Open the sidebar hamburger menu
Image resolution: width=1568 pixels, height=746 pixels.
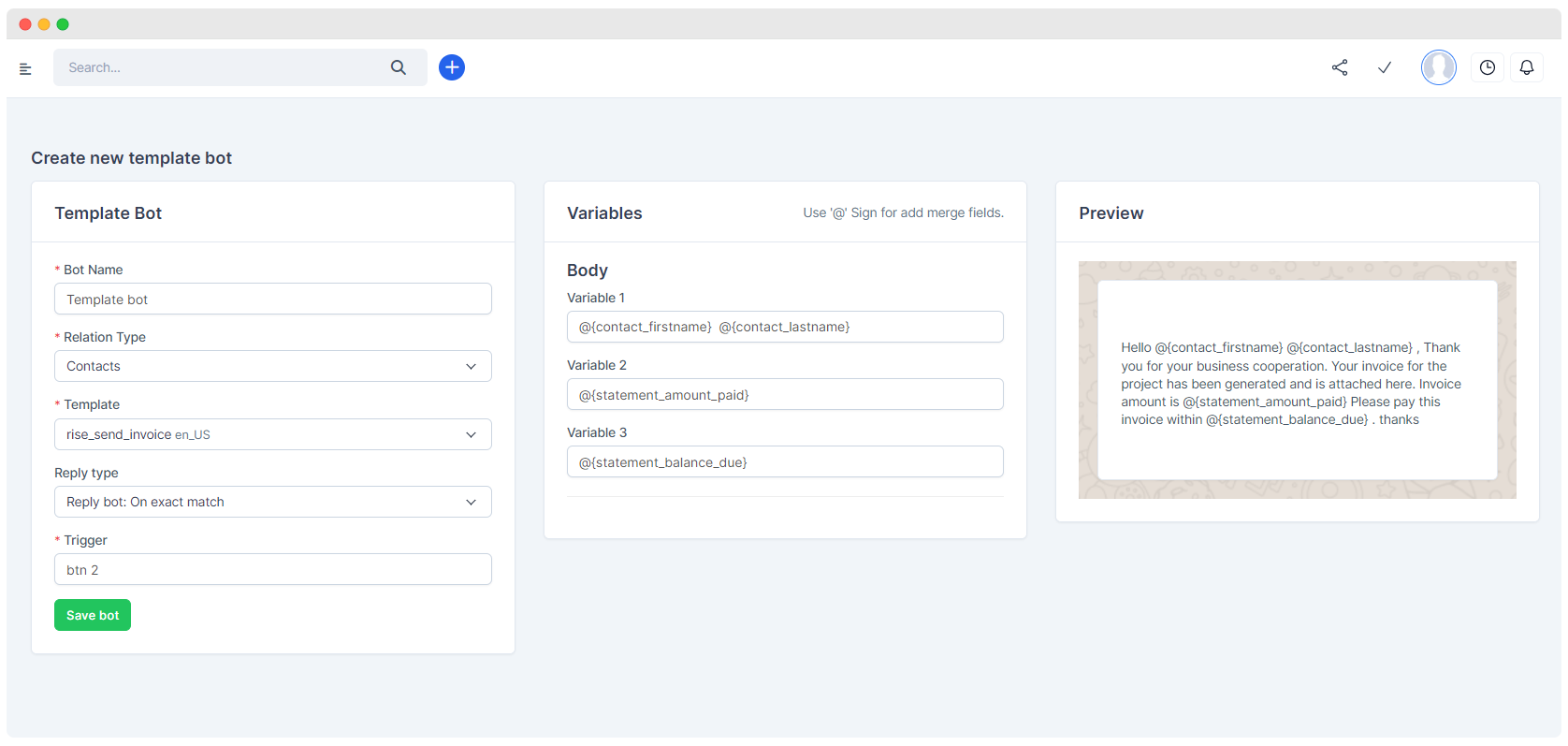click(x=25, y=68)
